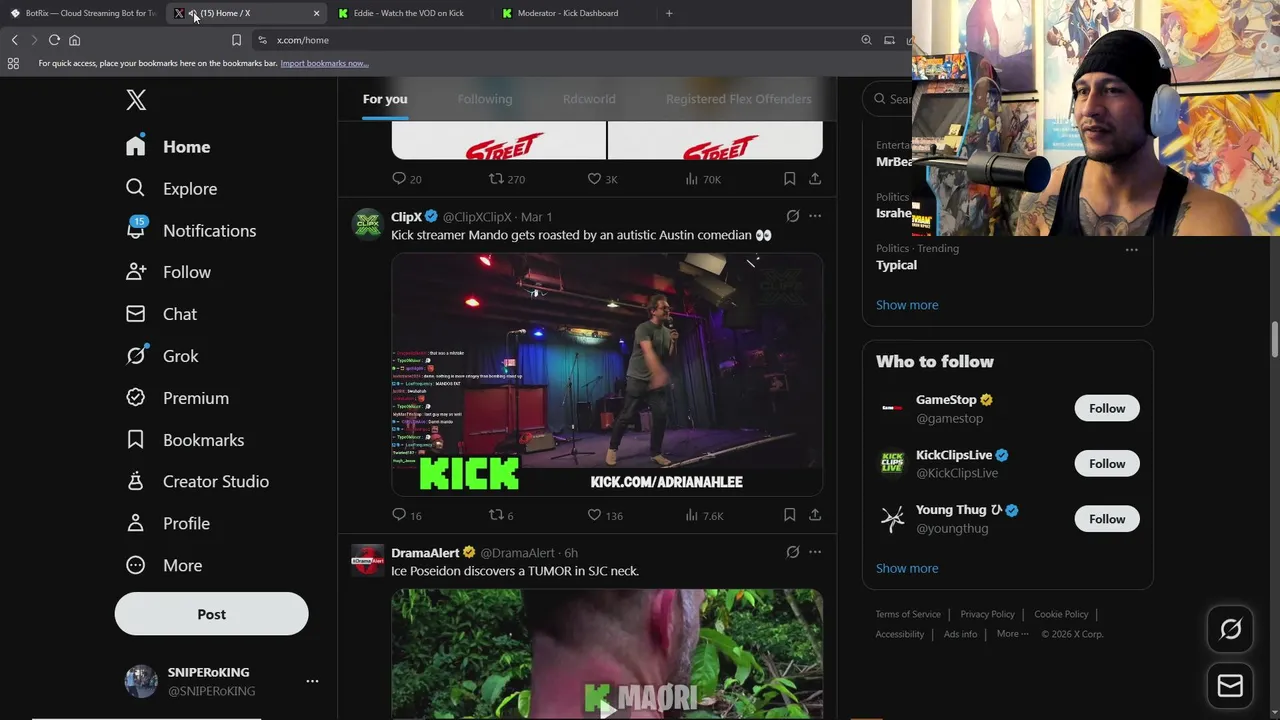The image size is (1280, 720).
Task: Open account menu dots next to SNIPERoKING
Action: (x=312, y=681)
